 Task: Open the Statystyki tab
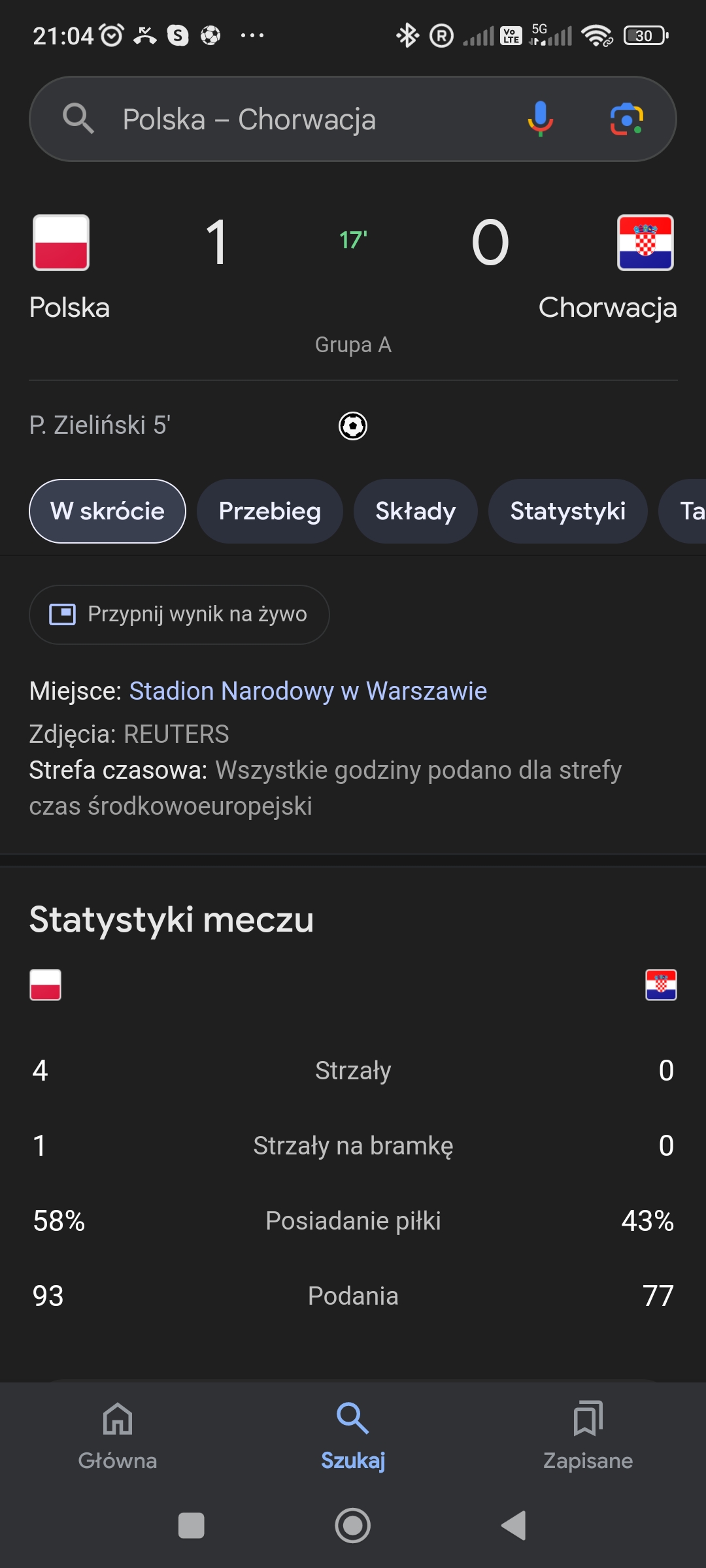pyautogui.click(x=567, y=511)
